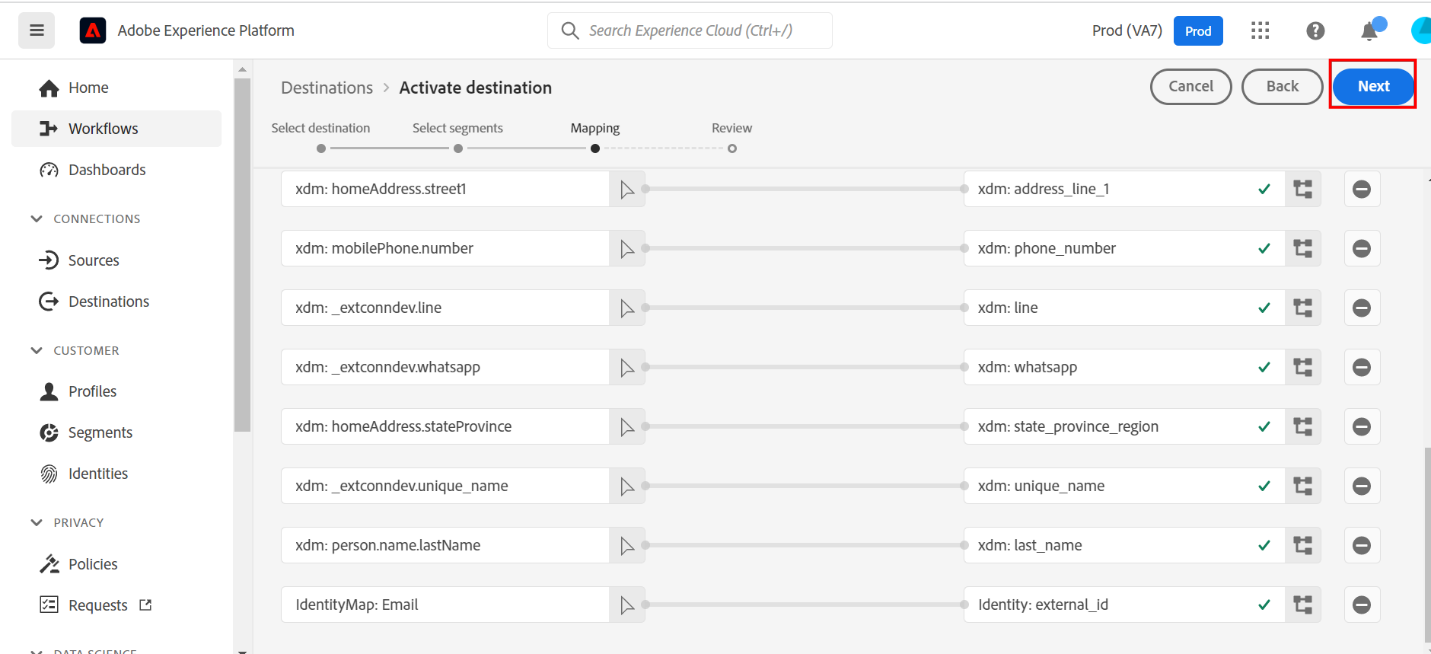Go to Segments in the sidebar
1431x654 pixels.
click(x=100, y=433)
